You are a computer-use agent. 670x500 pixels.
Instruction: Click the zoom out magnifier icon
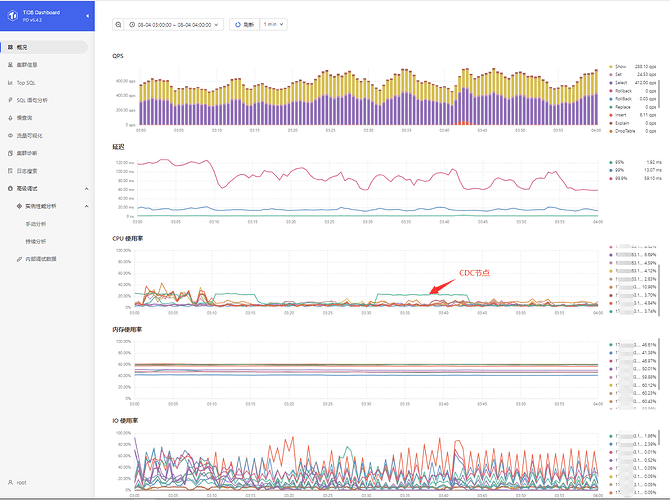(119, 25)
